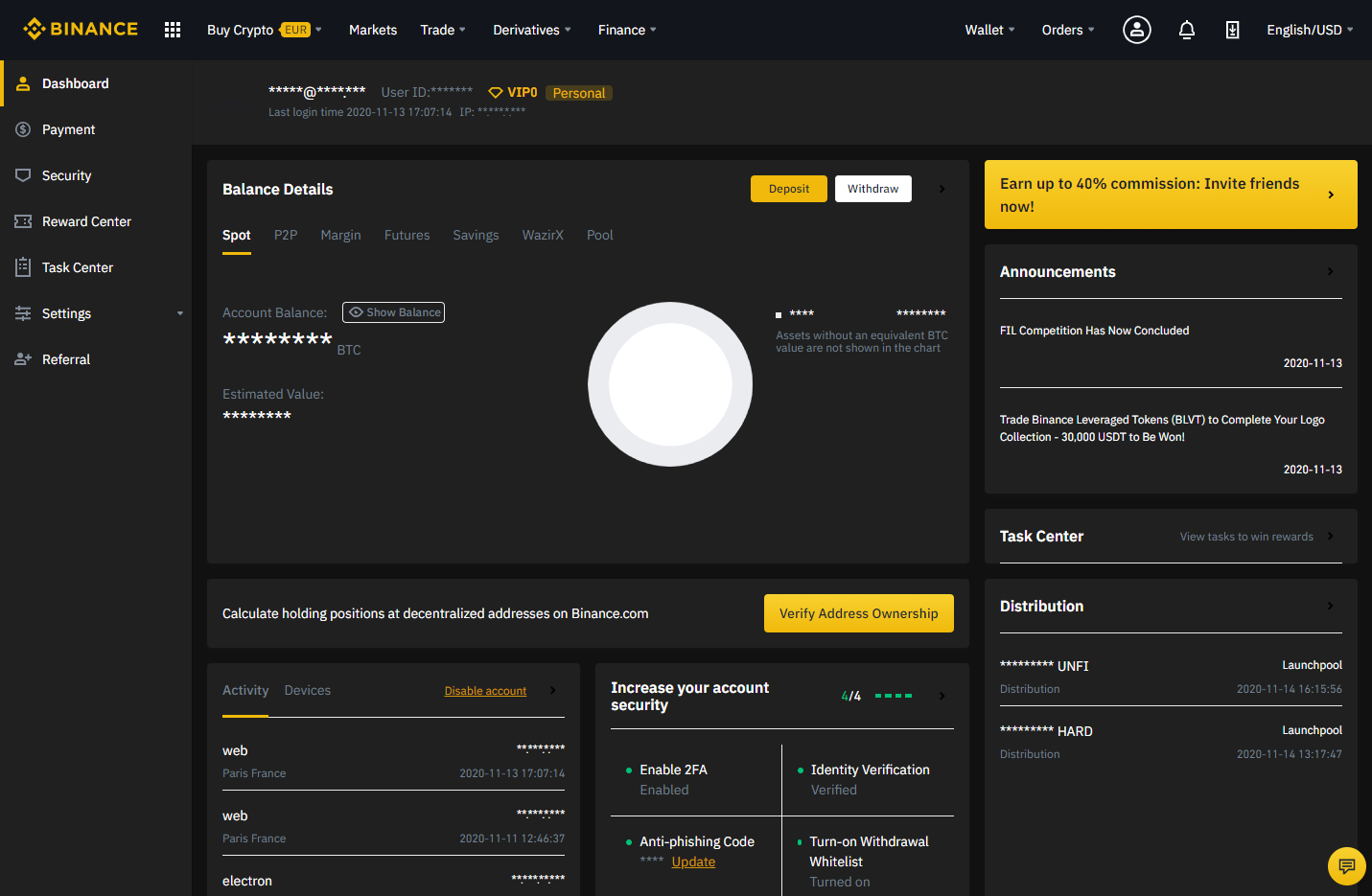The image size is (1372, 896).
Task: Select the Security shield icon in the sidebar
Action: [x=22, y=175]
